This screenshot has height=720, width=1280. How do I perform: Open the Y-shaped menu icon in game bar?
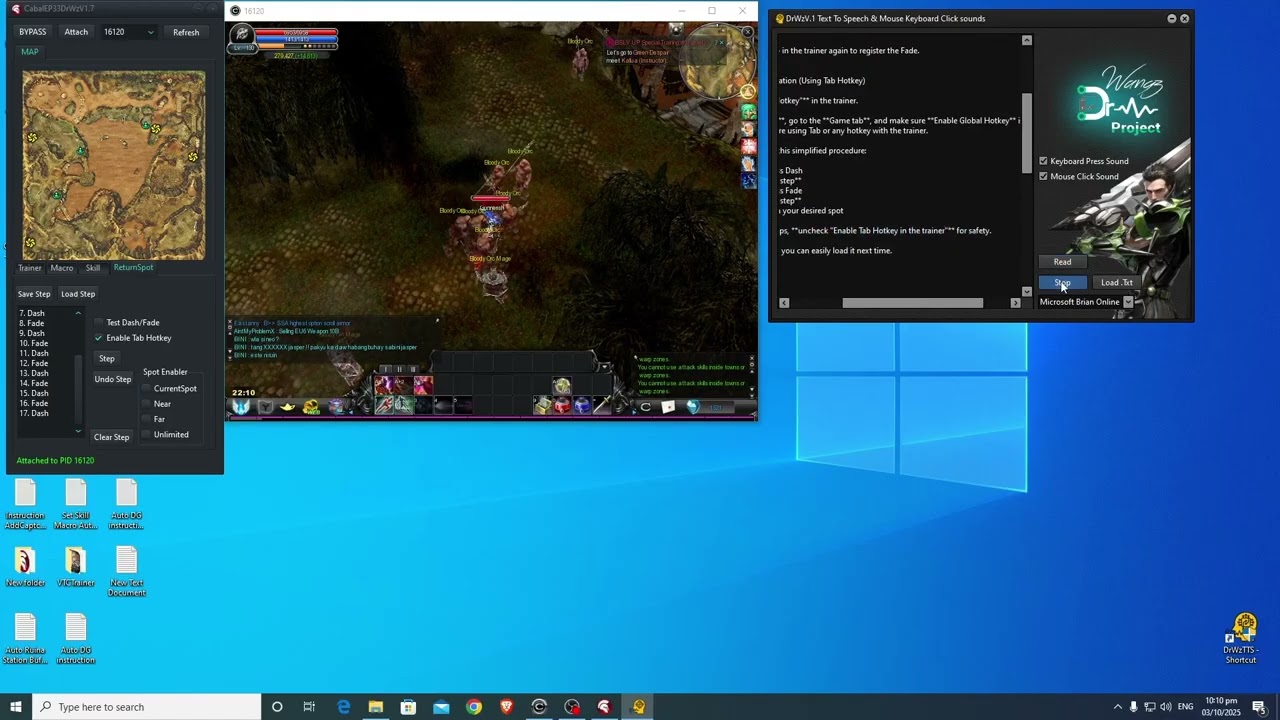point(265,406)
